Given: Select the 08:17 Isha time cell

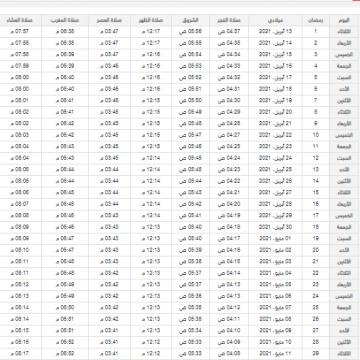Looking at the screenshot, I should click(20, 354).
